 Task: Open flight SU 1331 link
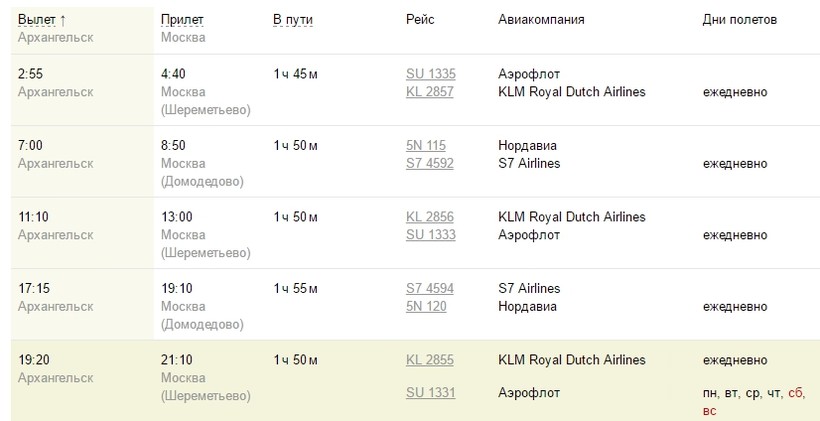[430, 393]
